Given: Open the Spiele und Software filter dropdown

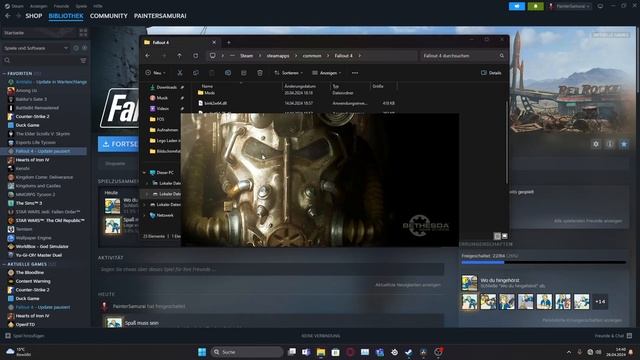Looking at the screenshot, I should (x=36, y=48).
